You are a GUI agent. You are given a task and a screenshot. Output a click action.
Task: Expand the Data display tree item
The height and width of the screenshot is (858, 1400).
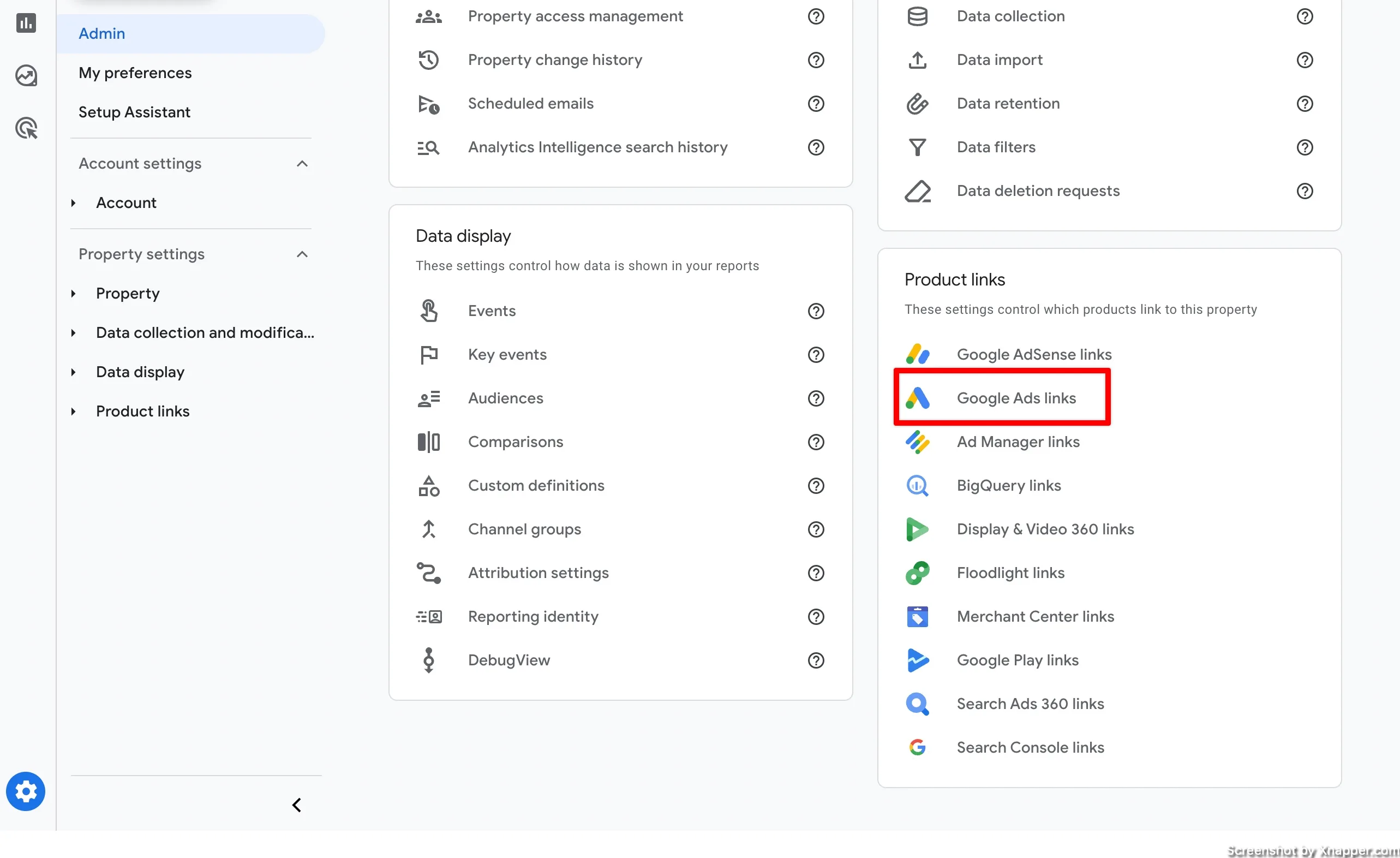tap(73, 372)
